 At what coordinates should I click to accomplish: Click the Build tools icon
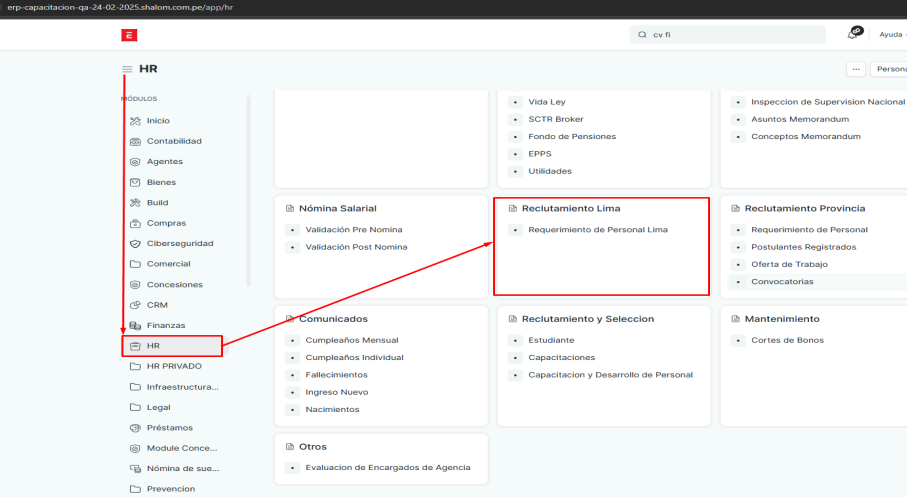click(x=135, y=203)
